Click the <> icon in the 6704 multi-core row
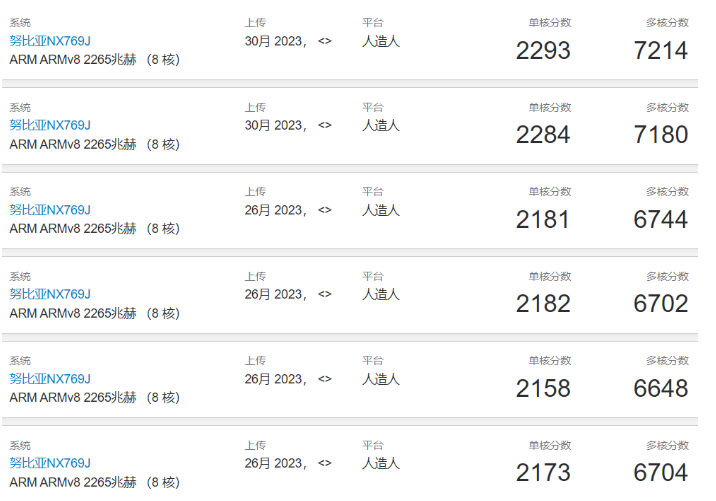716x501 pixels. click(x=325, y=463)
